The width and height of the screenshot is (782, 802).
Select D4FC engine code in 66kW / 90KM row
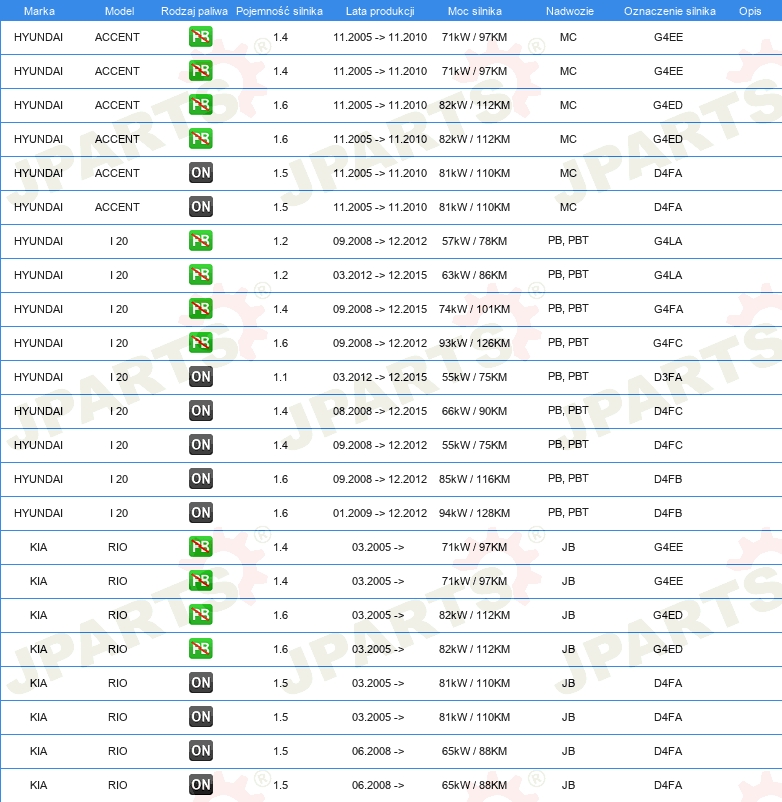(x=668, y=411)
